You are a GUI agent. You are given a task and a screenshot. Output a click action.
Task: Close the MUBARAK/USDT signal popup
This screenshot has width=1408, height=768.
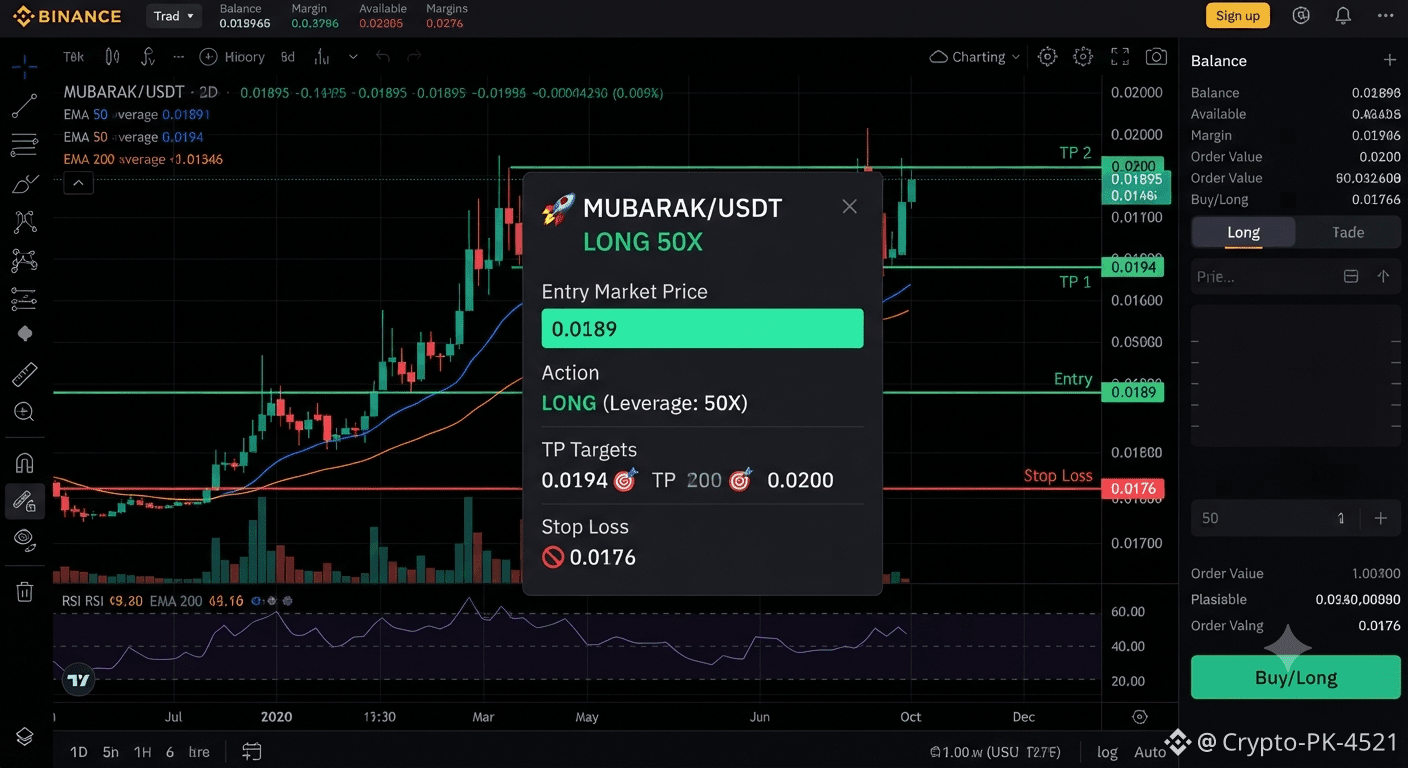pyautogui.click(x=849, y=207)
